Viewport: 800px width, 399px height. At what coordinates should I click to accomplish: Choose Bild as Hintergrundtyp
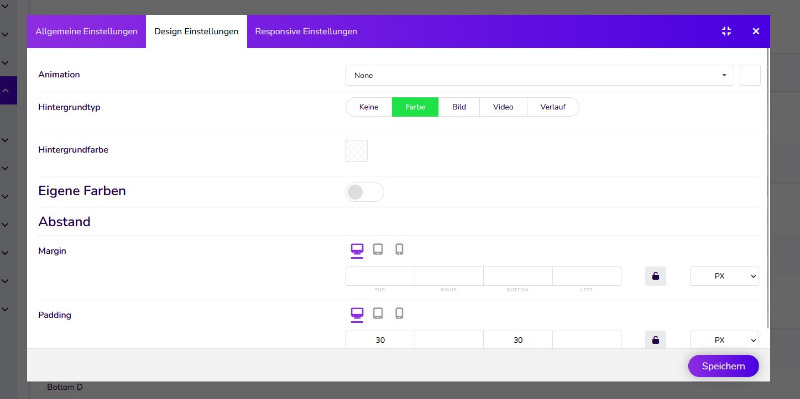click(459, 107)
